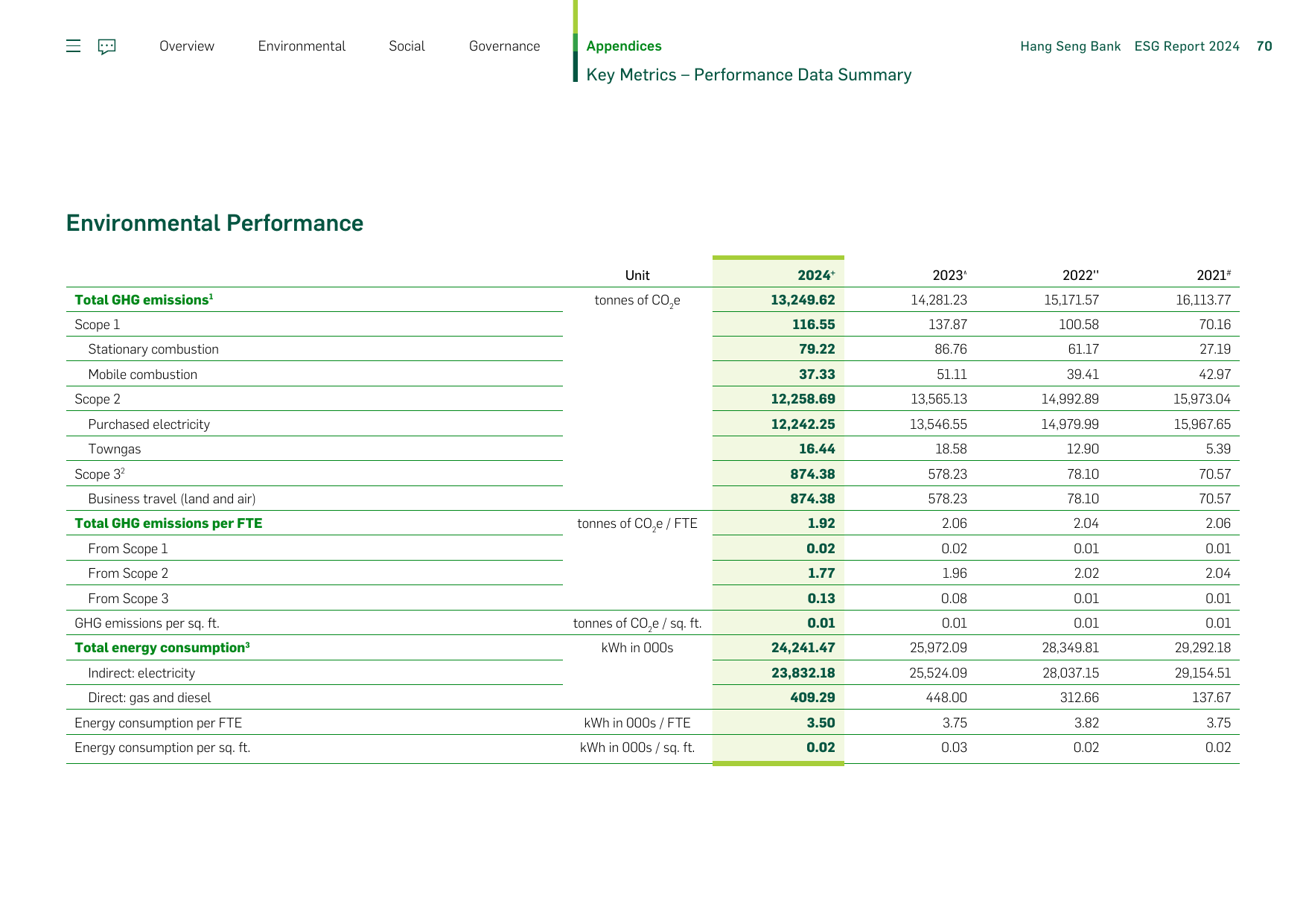Viewport: 1306px width, 924px height.
Task: Click Indirect: electricity row label
Action: (x=141, y=673)
